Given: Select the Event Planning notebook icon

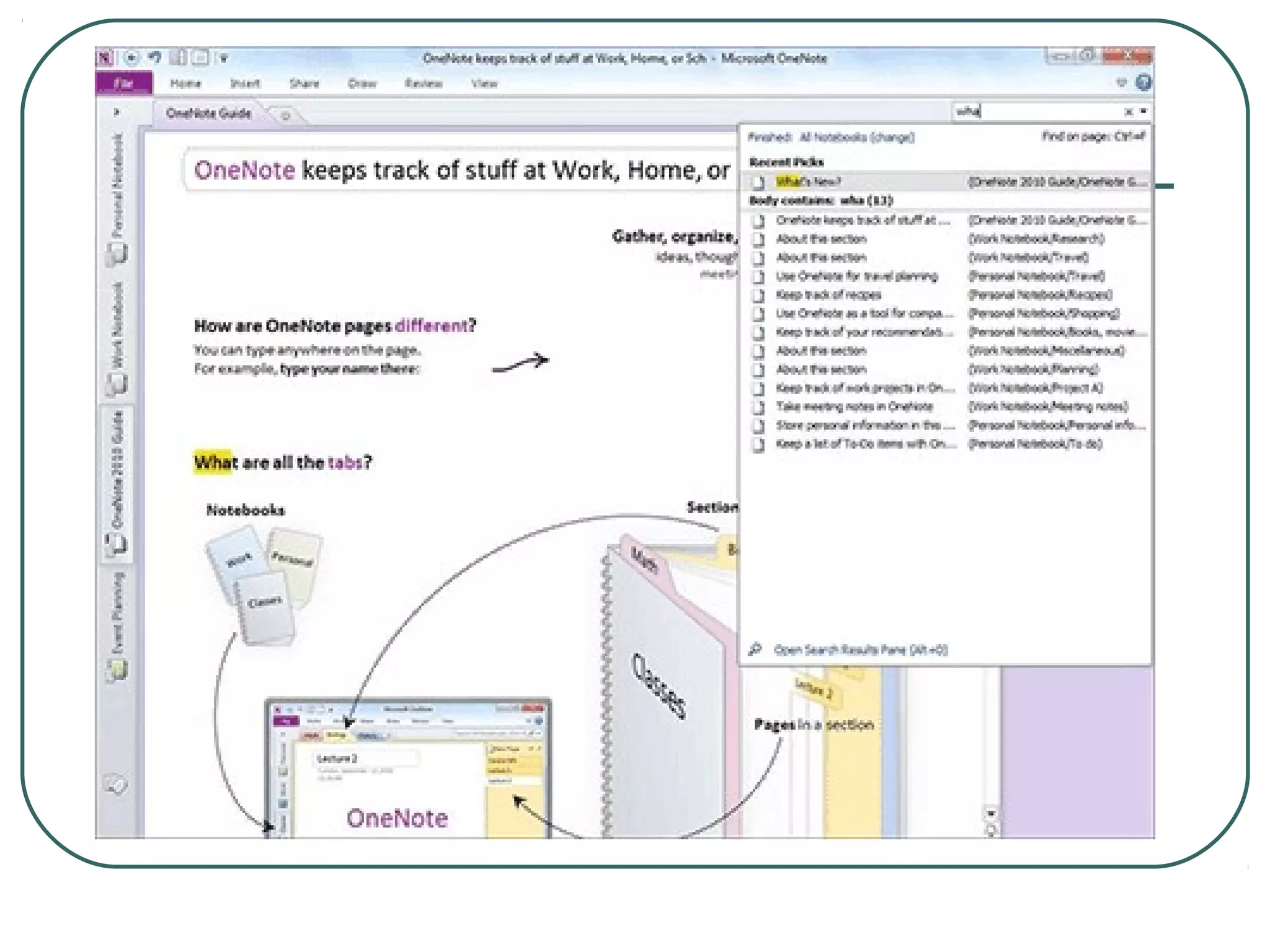Looking at the screenshot, I should click(117, 669).
